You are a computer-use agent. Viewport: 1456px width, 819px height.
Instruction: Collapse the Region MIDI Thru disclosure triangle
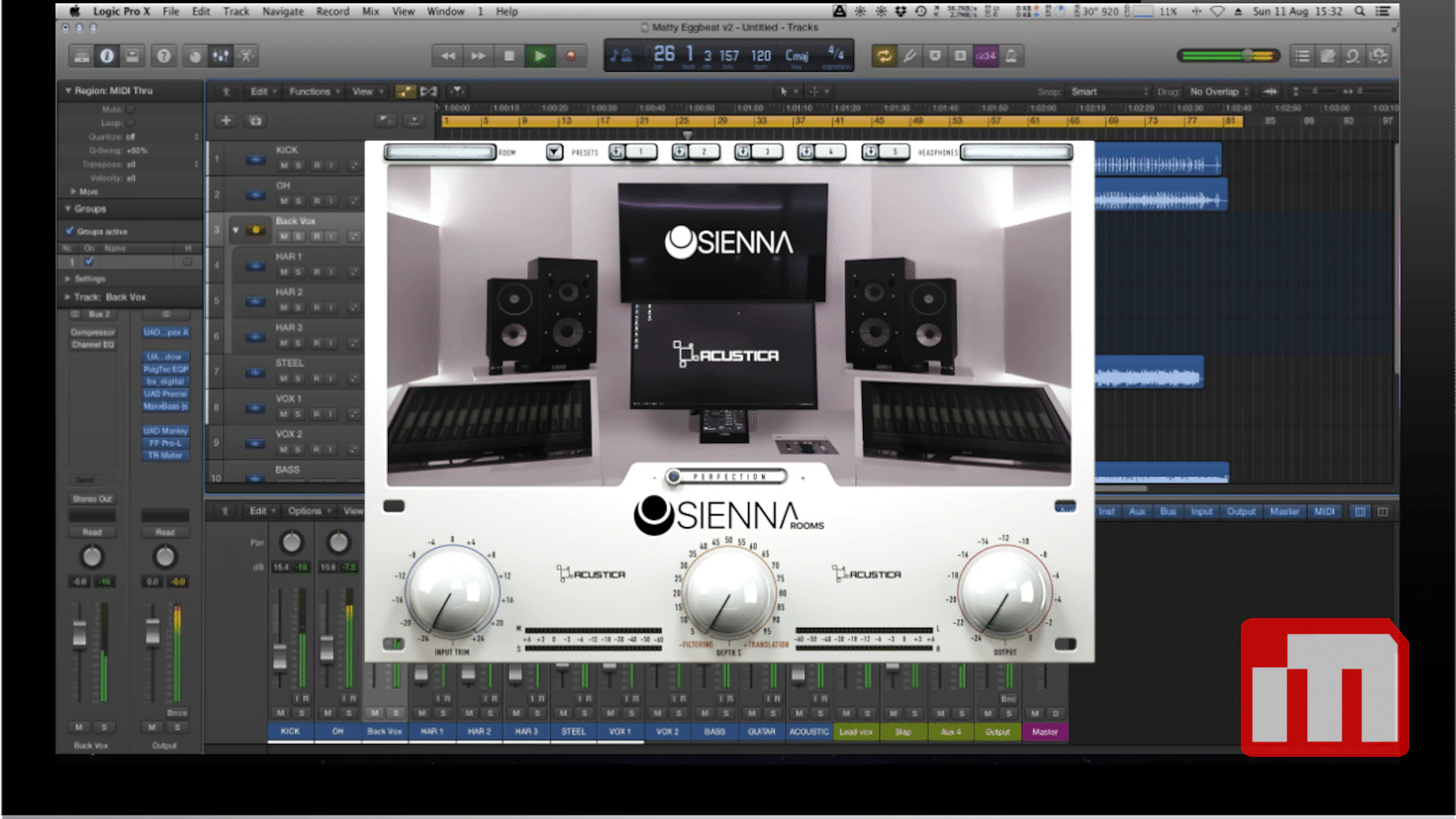click(x=67, y=90)
